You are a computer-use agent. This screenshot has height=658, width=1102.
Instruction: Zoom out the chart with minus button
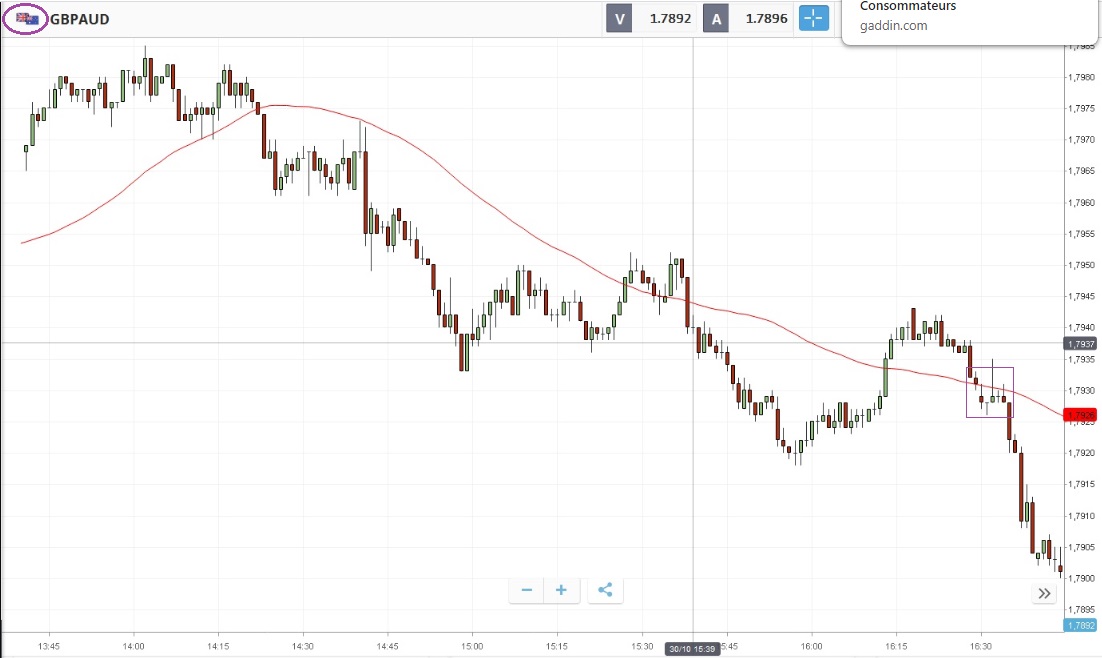pyautogui.click(x=526, y=590)
